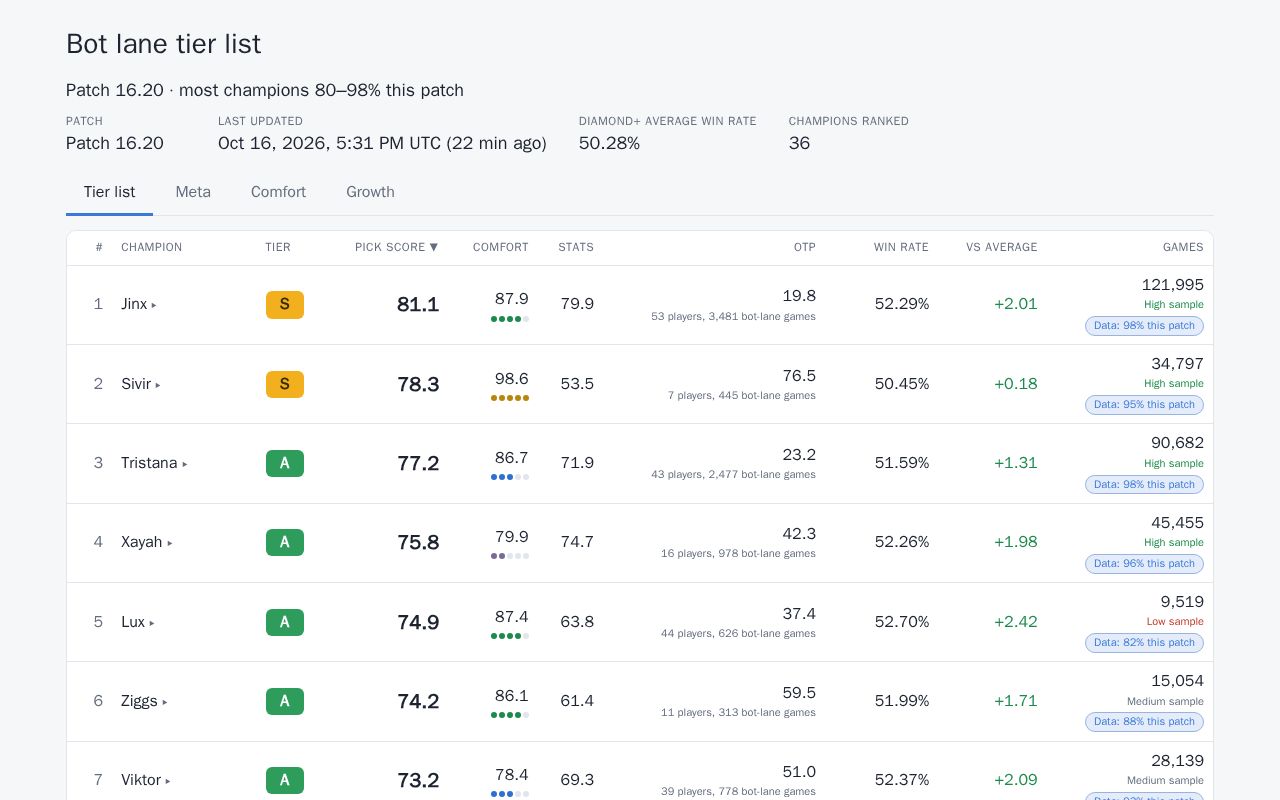Click Tristana's games count 90,682

[1177, 443]
